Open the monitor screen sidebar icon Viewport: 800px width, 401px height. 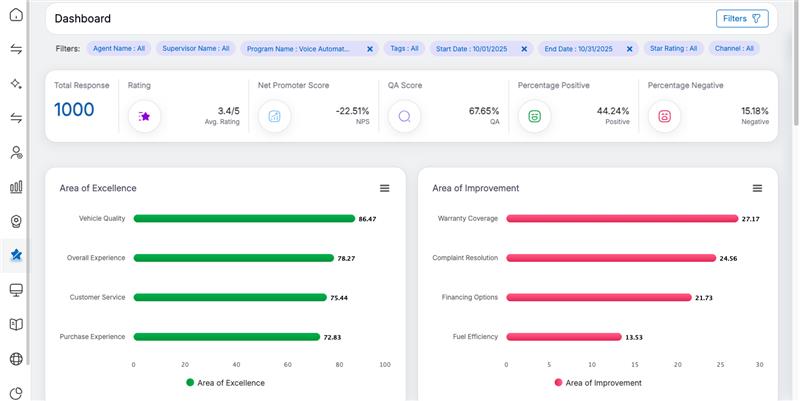(x=15, y=290)
